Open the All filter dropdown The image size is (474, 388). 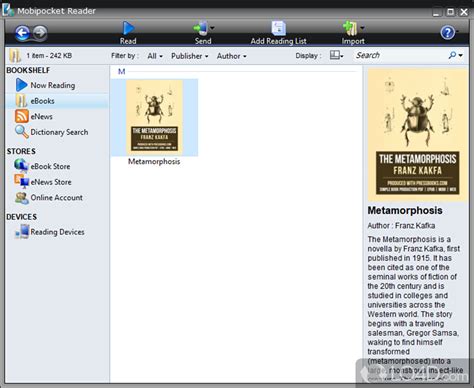(x=155, y=56)
